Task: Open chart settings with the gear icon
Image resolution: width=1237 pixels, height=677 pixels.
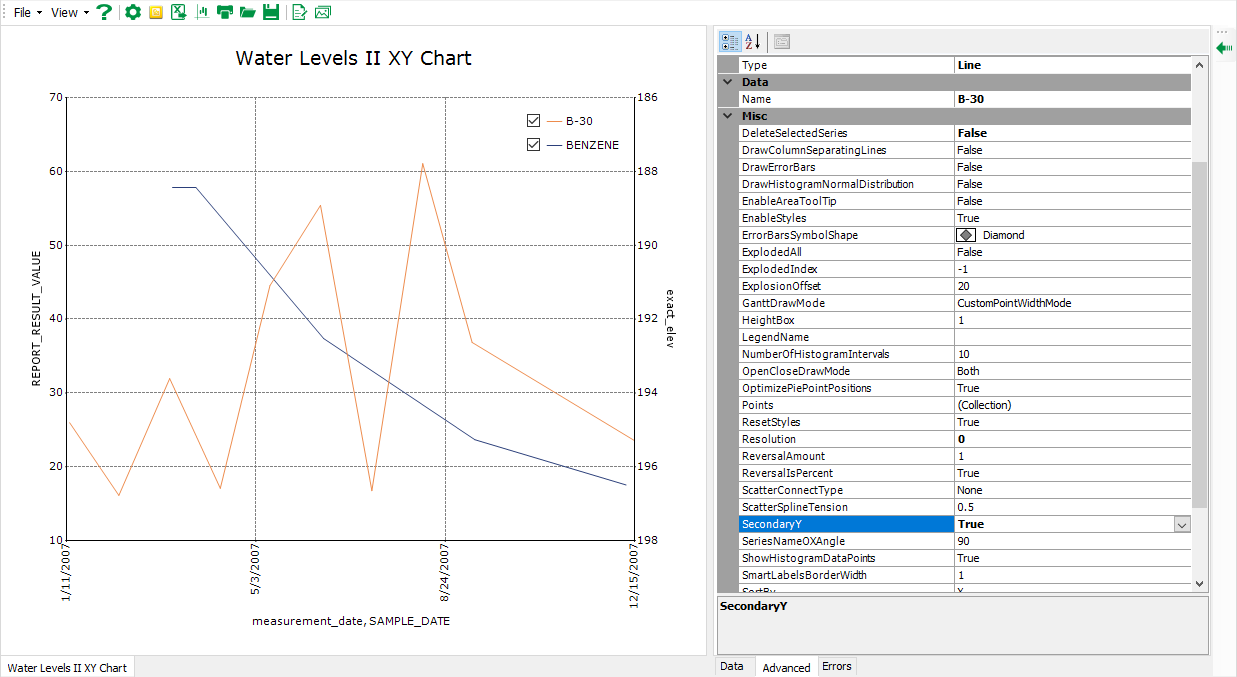Action: click(x=132, y=12)
